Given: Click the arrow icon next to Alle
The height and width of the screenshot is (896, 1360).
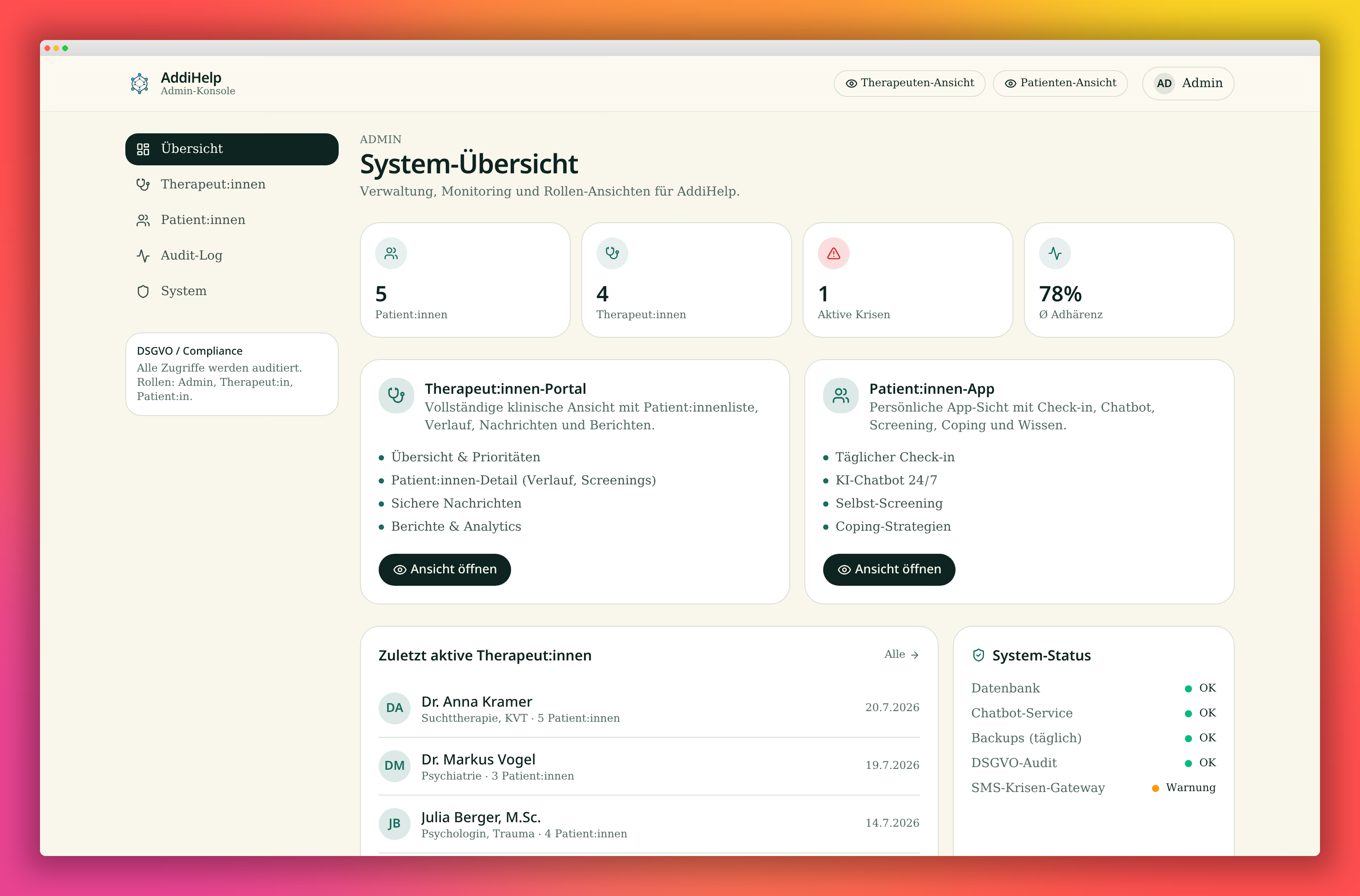Looking at the screenshot, I should [x=915, y=655].
